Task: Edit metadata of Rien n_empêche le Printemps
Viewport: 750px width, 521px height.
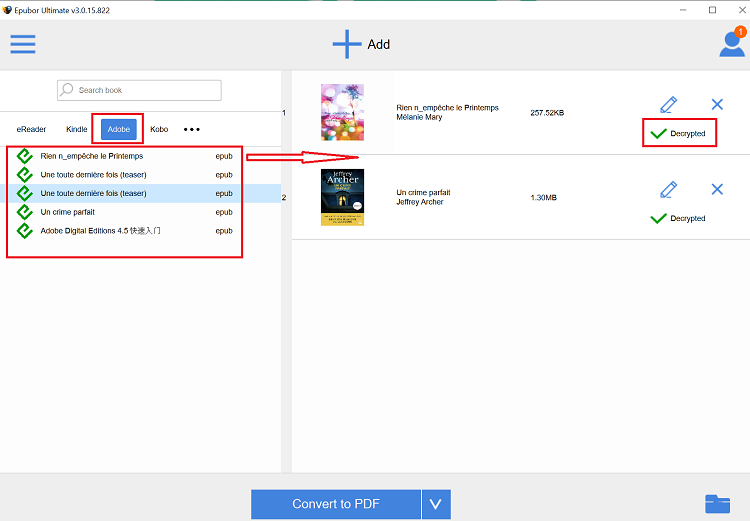Action: 668,104
